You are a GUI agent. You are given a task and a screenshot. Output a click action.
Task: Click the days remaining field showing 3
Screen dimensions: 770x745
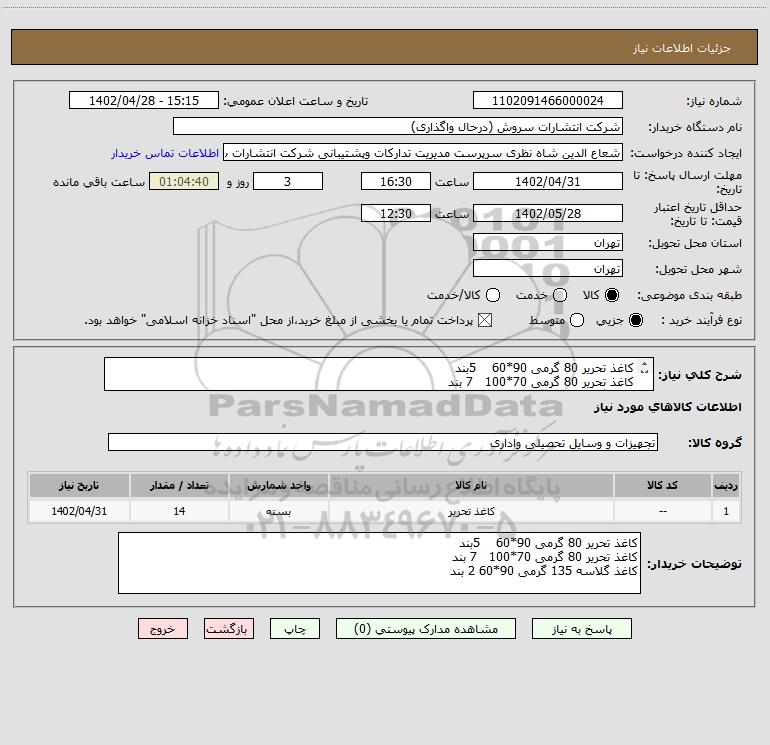point(288,181)
